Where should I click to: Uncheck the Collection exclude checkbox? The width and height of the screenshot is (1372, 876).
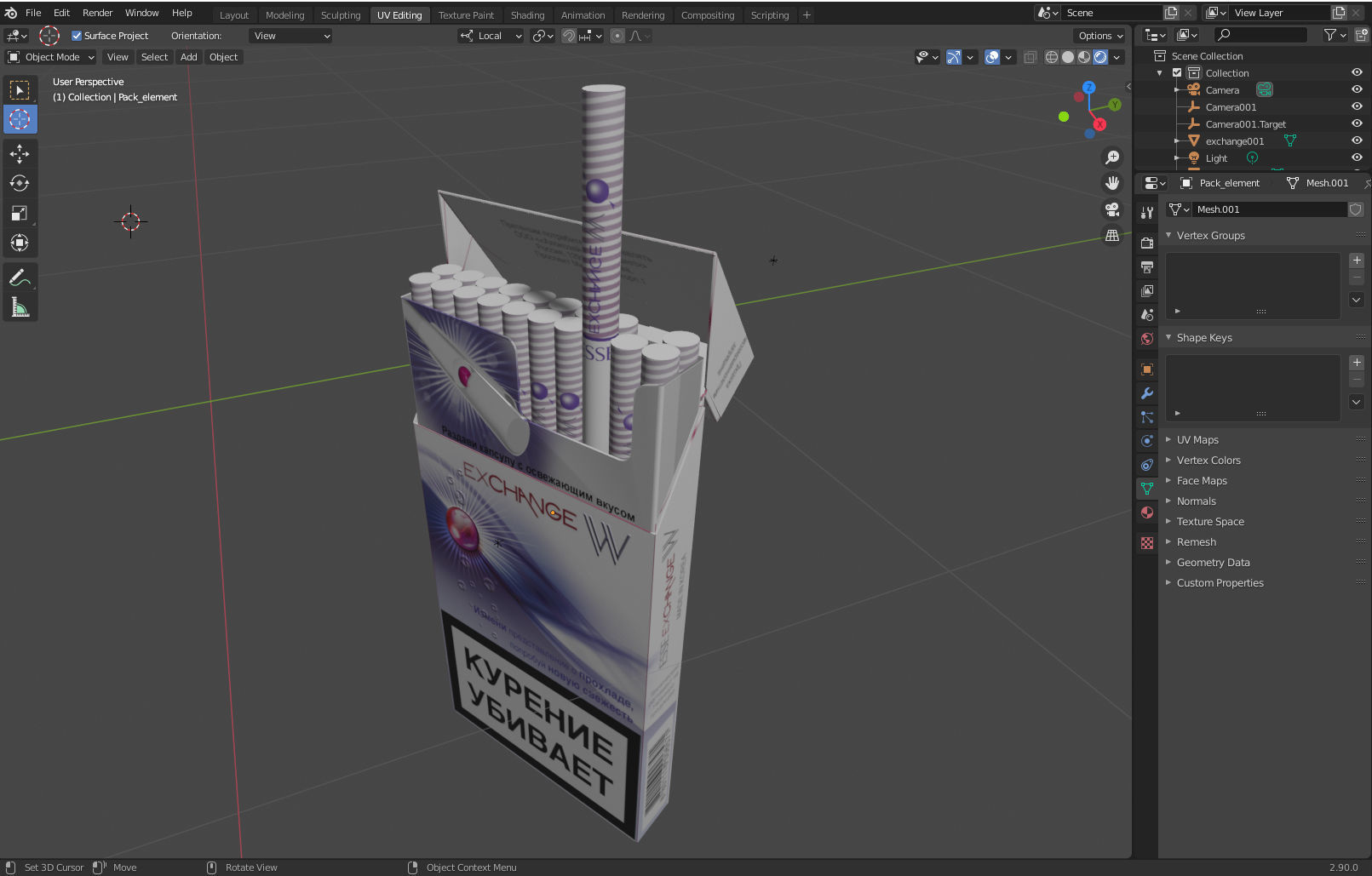tap(1177, 73)
